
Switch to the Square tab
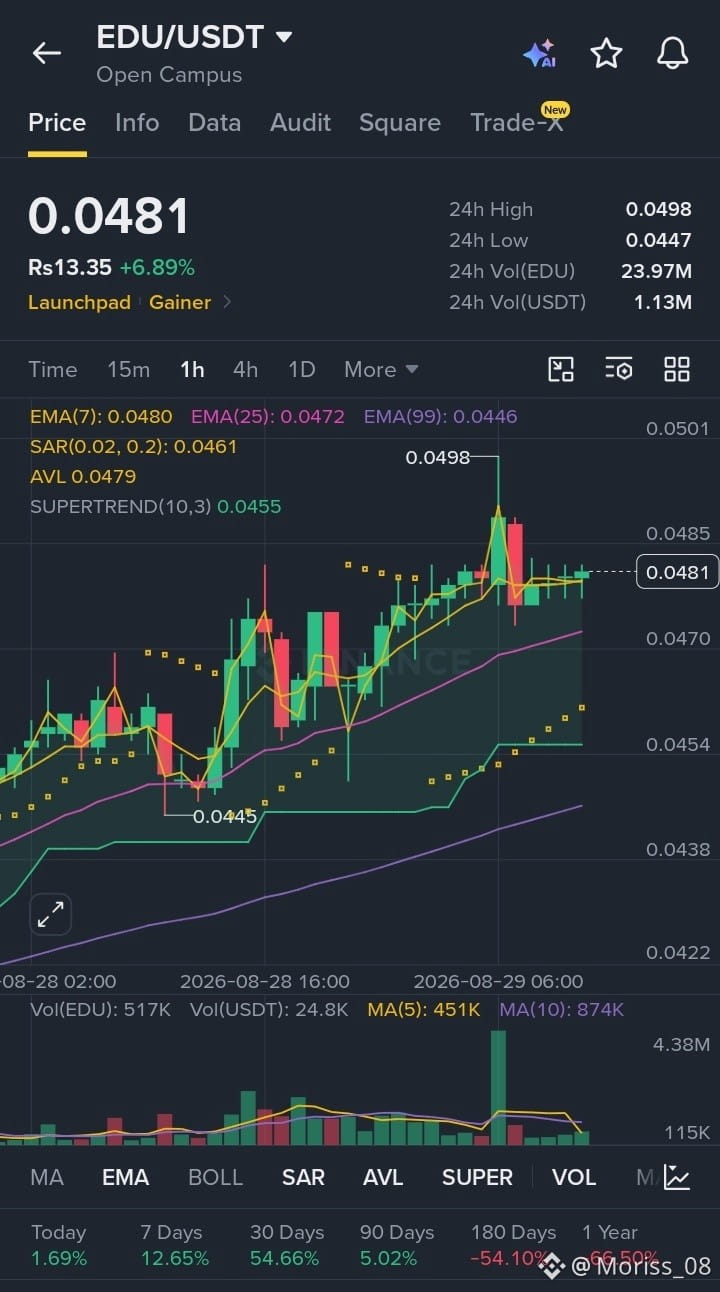click(400, 122)
